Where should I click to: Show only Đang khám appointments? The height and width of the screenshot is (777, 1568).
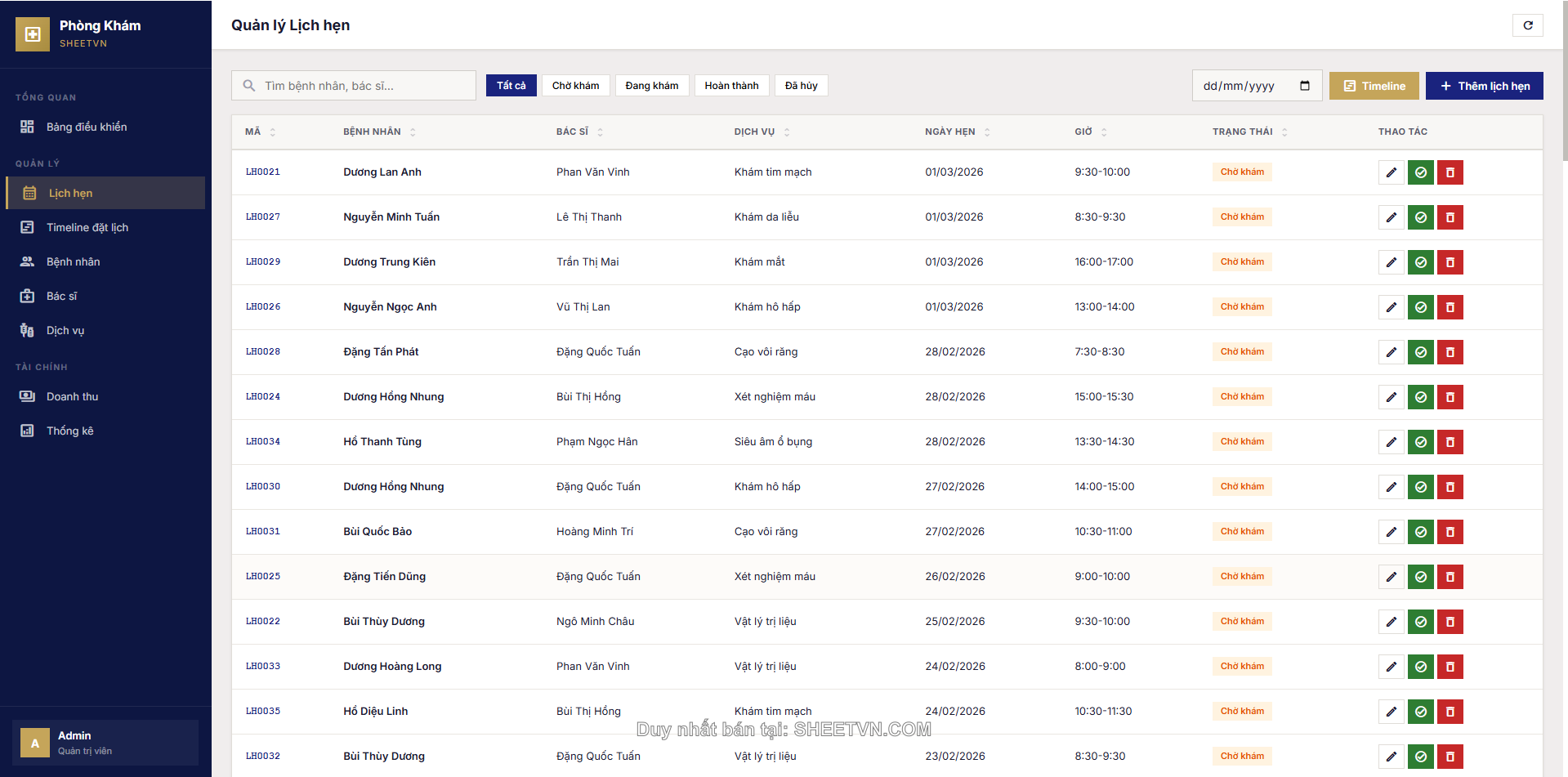pyautogui.click(x=651, y=86)
